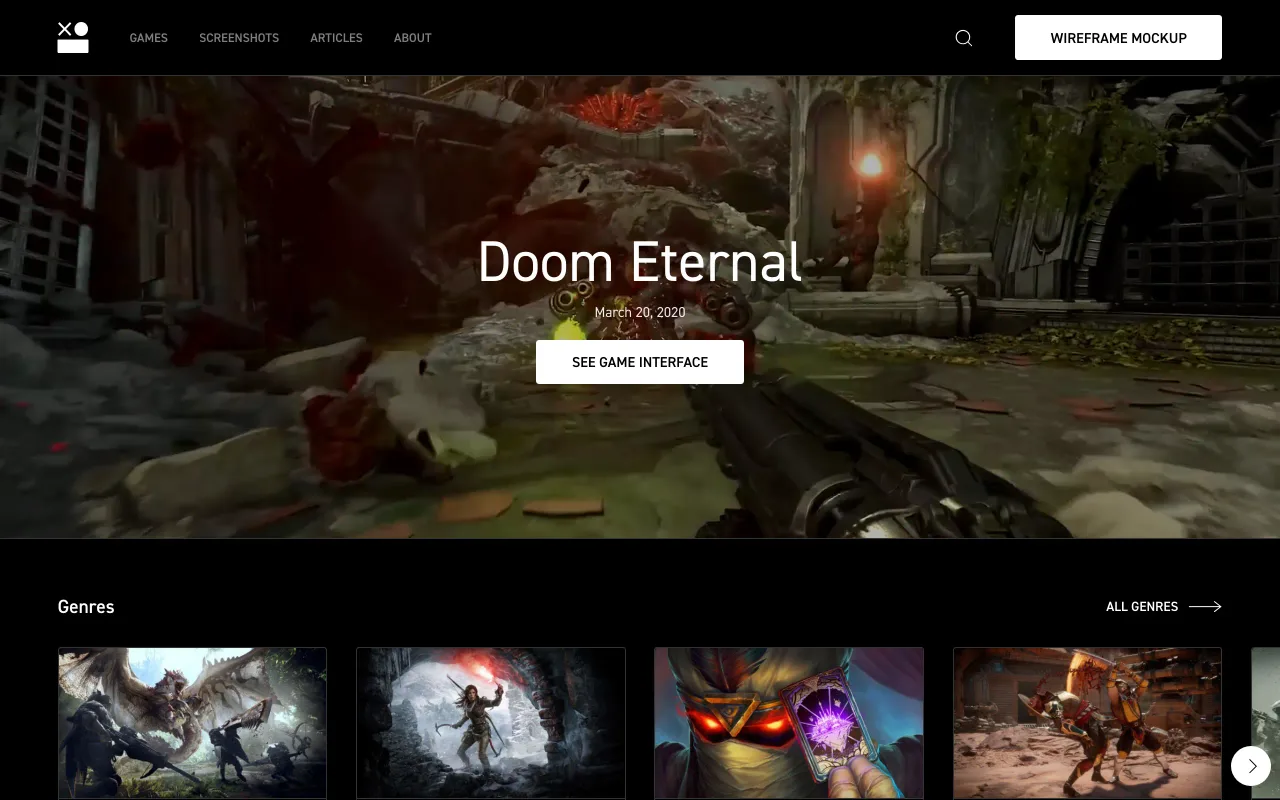Open the monster hunter dragon genre thumbnail
The width and height of the screenshot is (1280, 800).
(x=192, y=723)
